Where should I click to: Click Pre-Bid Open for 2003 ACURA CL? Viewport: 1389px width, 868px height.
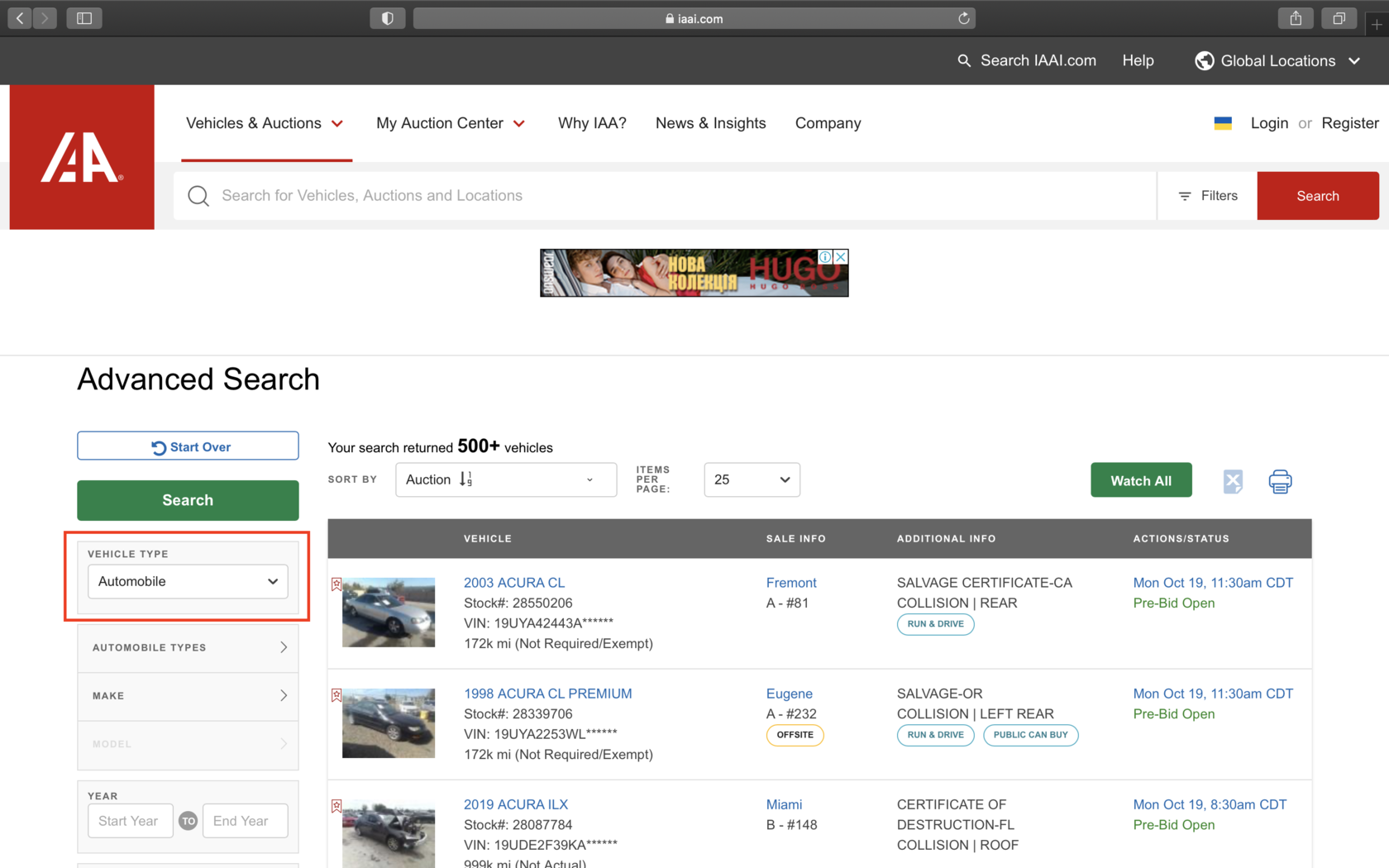pyautogui.click(x=1173, y=603)
